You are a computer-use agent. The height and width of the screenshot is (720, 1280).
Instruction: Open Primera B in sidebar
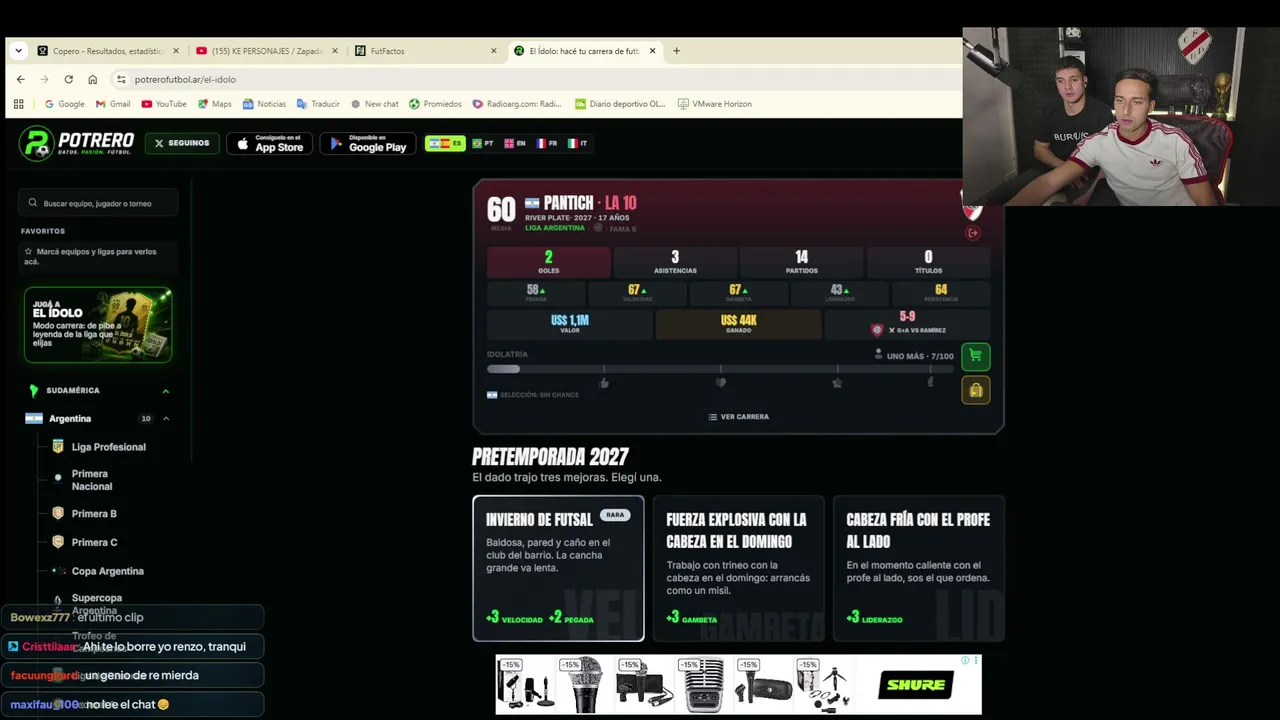click(x=94, y=514)
